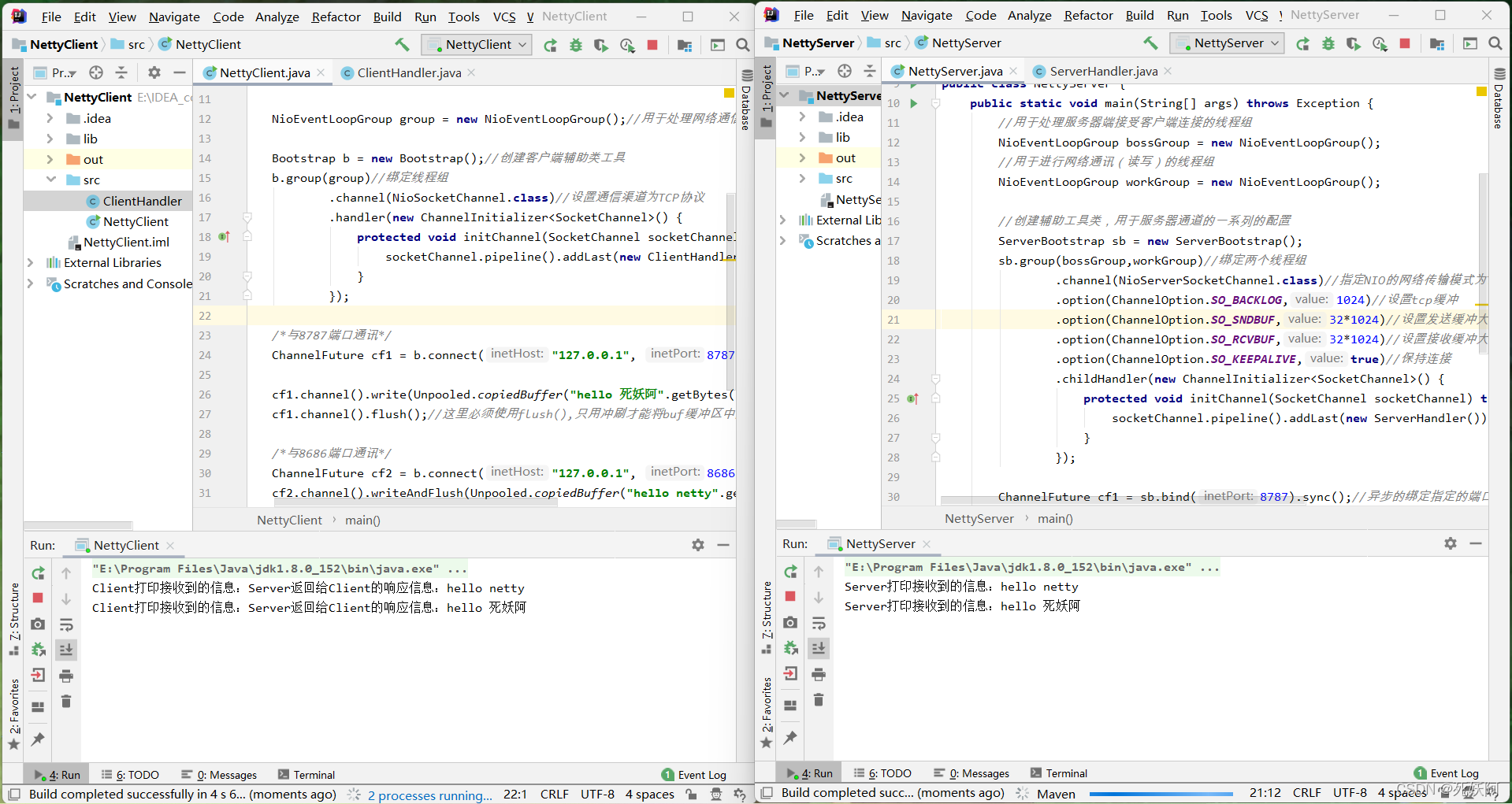Click main() breadcrumb in NettyClient editor
This screenshot has height=804, width=1512.
click(x=362, y=520)
